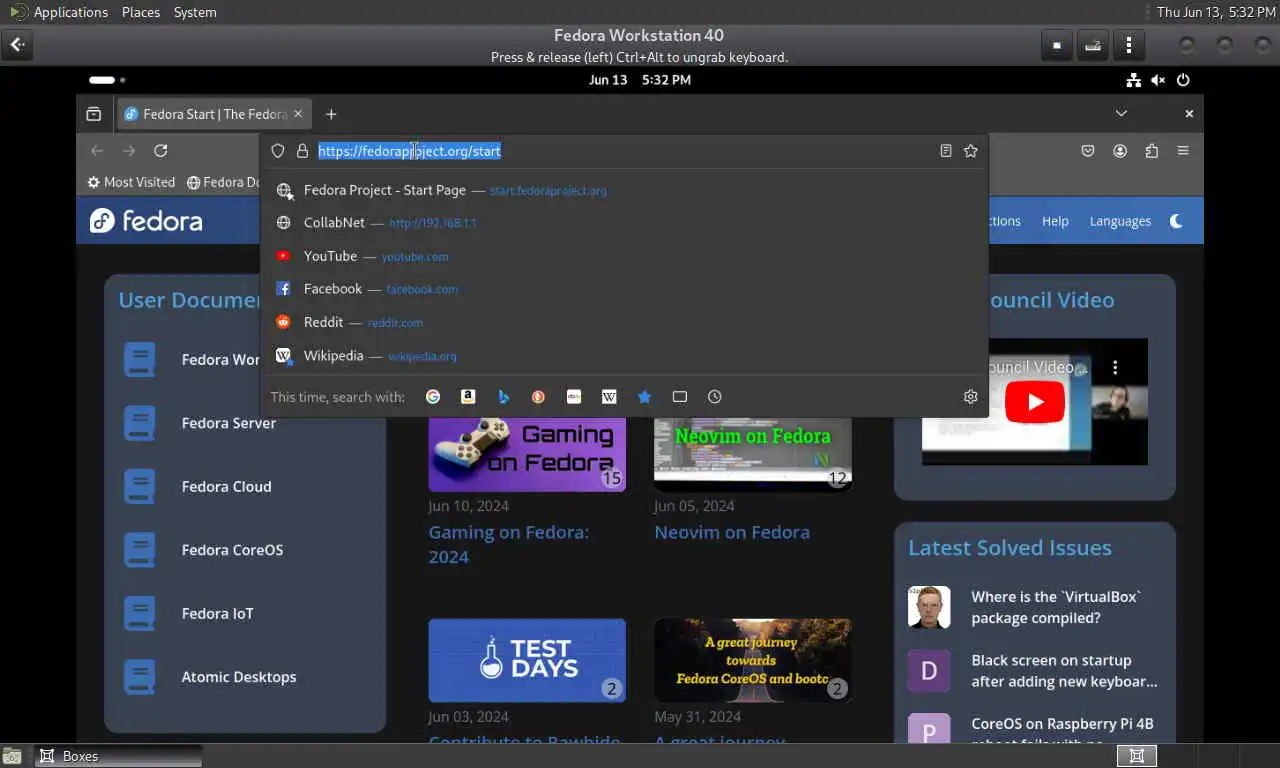The image size is (1280, 768).
Task: Open guest power menu icon
Action: tap(1183, 80)
